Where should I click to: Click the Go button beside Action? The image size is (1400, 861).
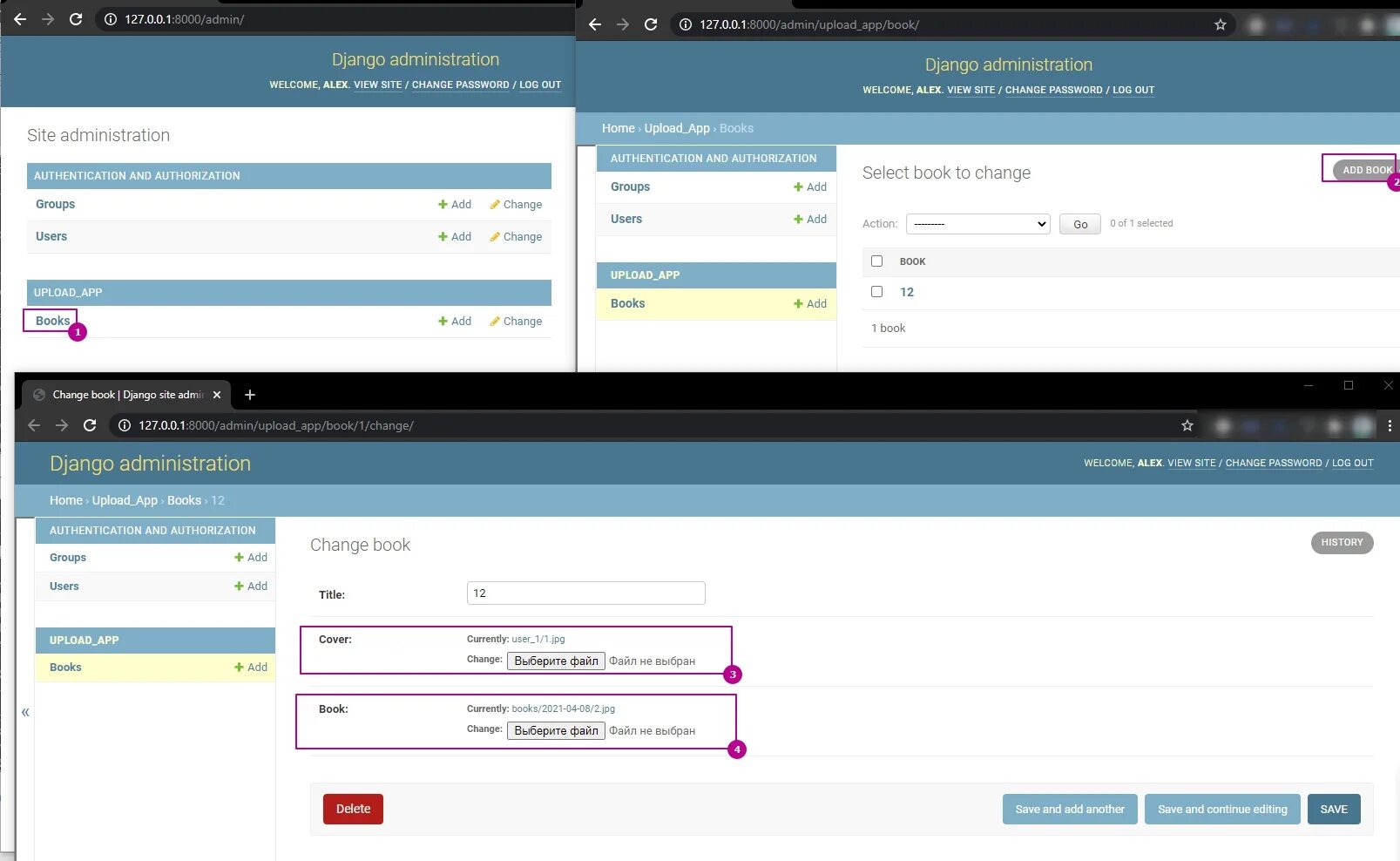[1080, 224]
